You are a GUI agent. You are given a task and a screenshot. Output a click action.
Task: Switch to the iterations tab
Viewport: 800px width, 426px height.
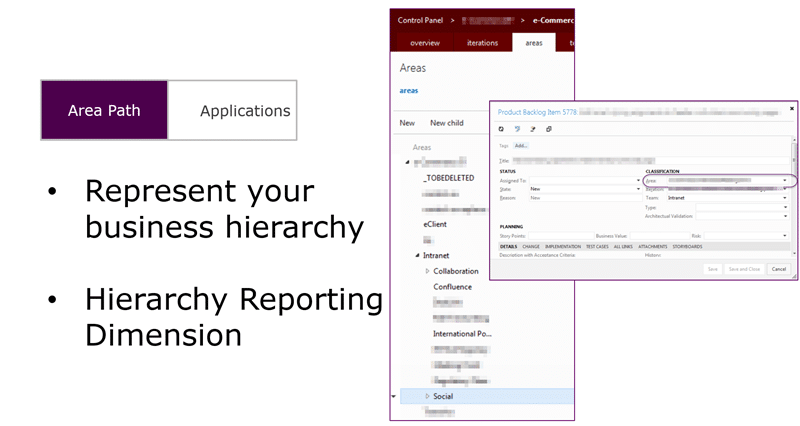(482, 43)
